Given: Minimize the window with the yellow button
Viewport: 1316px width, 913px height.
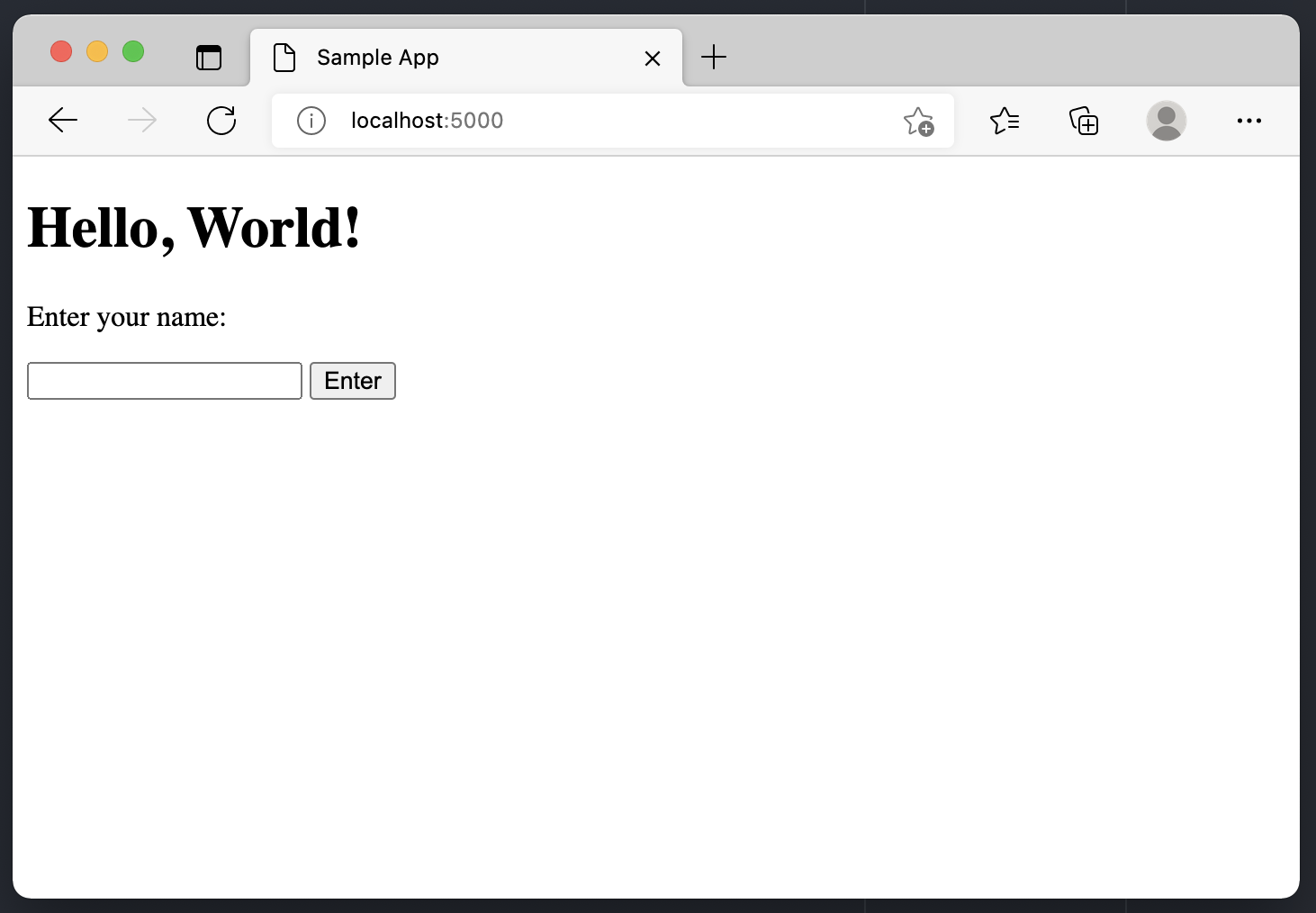Looking at the screenshot, I should point(97,51).
